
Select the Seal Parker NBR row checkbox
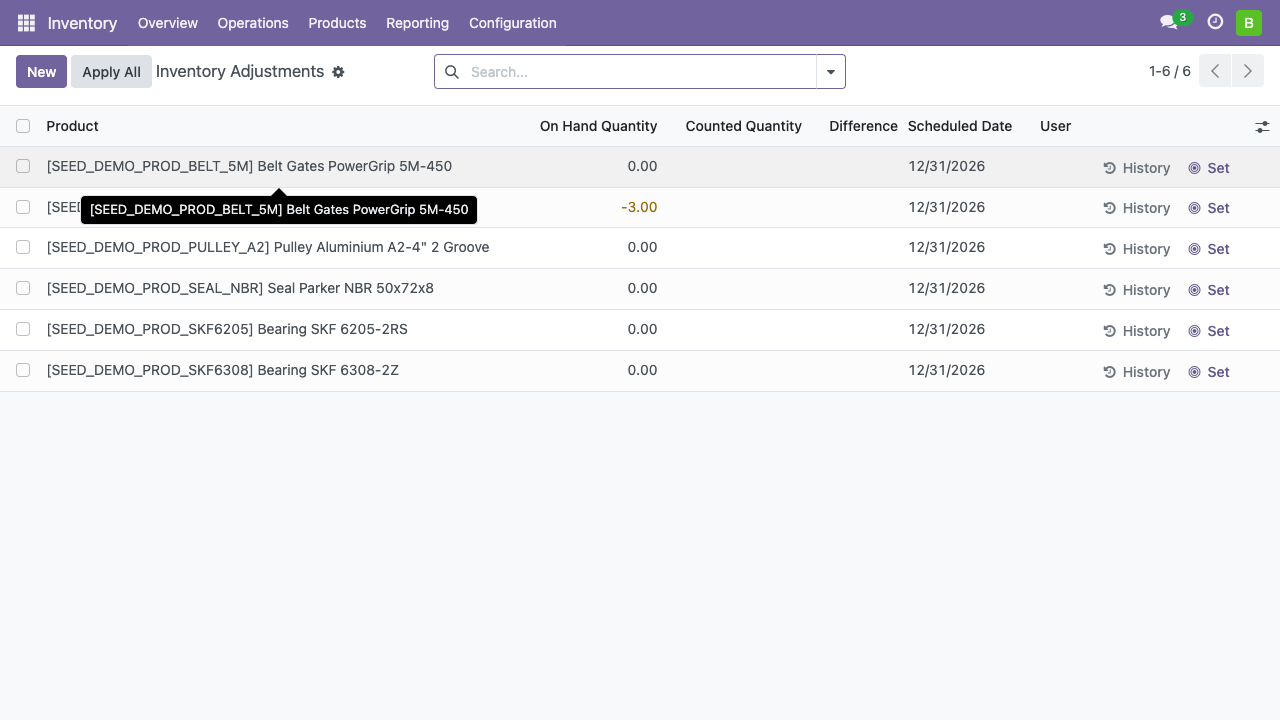point(23,288)
